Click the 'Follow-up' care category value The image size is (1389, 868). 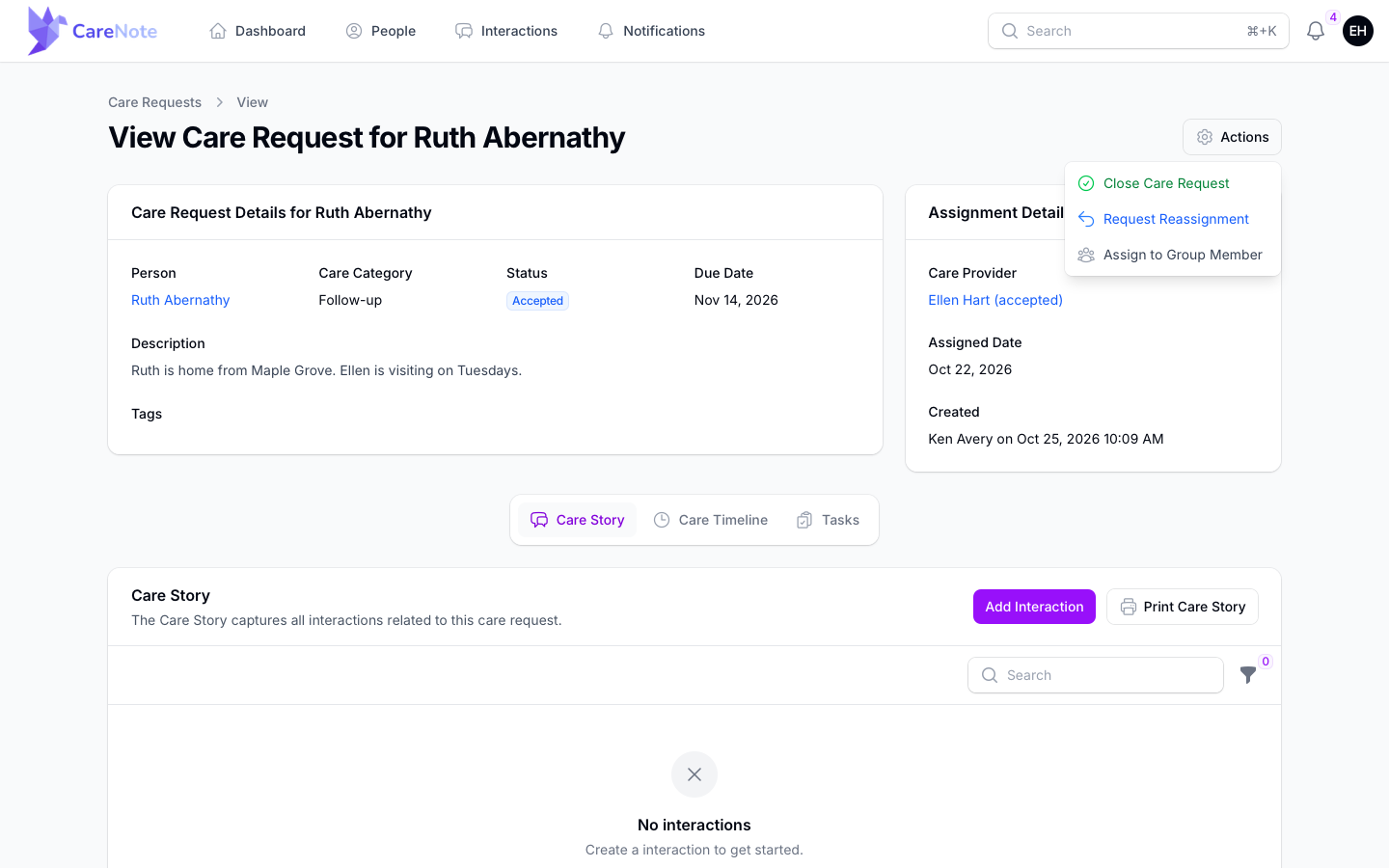pos(350,300)
